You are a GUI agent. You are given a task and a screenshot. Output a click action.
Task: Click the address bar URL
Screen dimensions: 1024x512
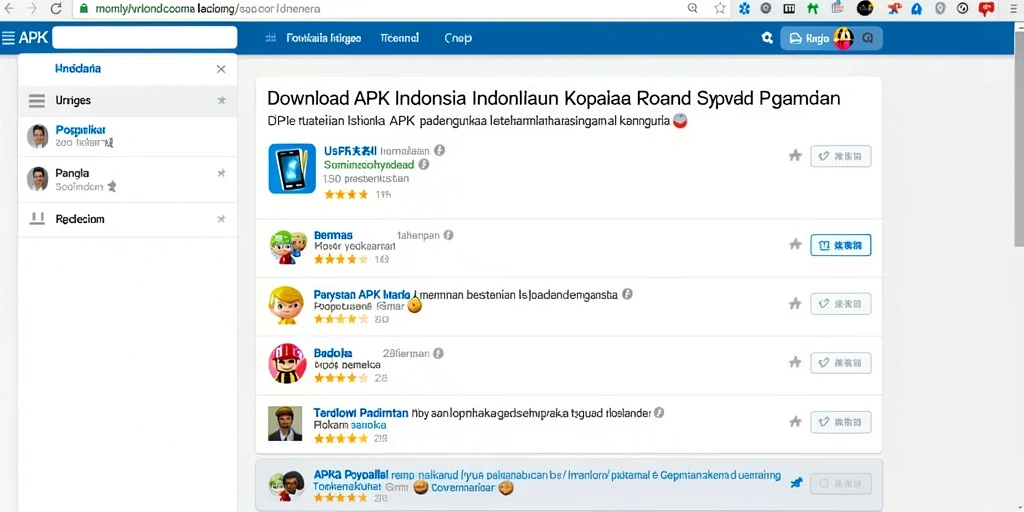[208, 9]
